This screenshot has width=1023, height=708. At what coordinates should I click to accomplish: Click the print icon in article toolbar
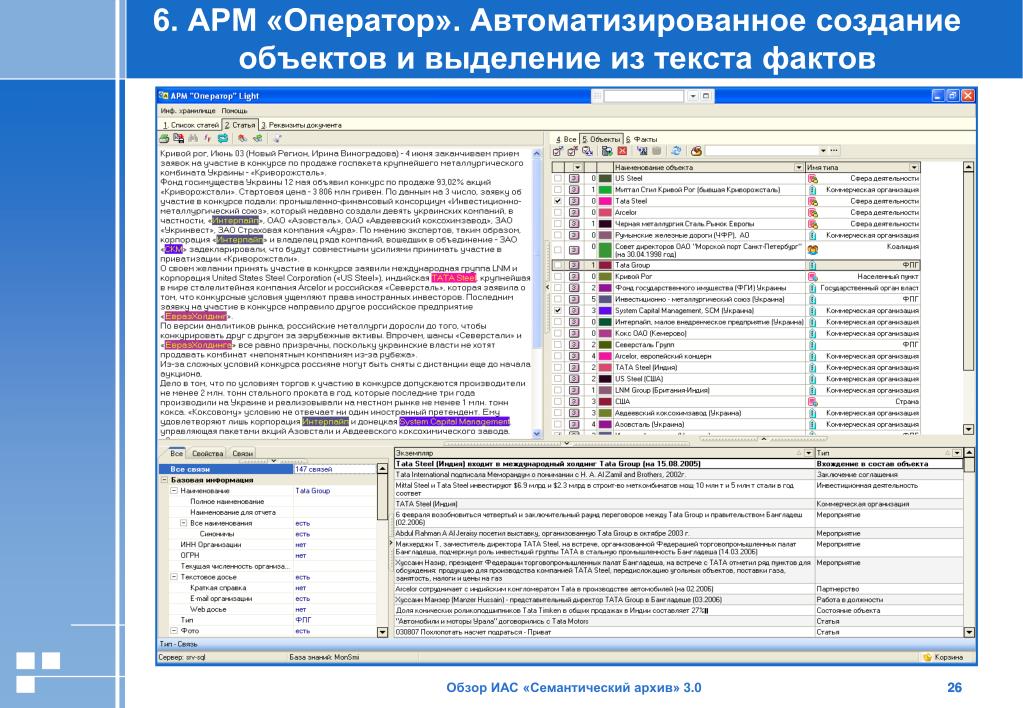(x=164, y=138)
